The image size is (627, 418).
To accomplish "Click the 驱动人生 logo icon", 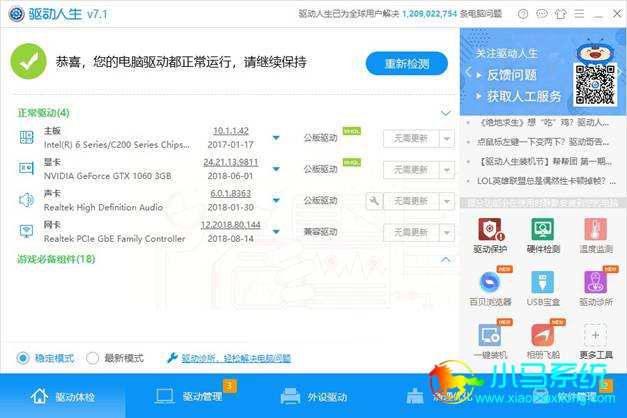I will point(16,14).
